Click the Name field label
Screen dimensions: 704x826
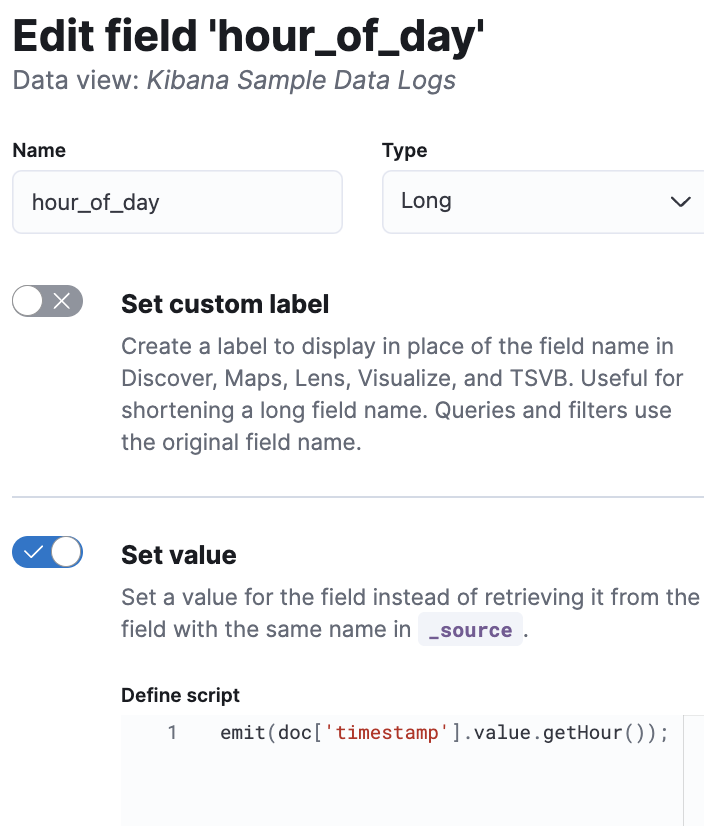[39, 150]
